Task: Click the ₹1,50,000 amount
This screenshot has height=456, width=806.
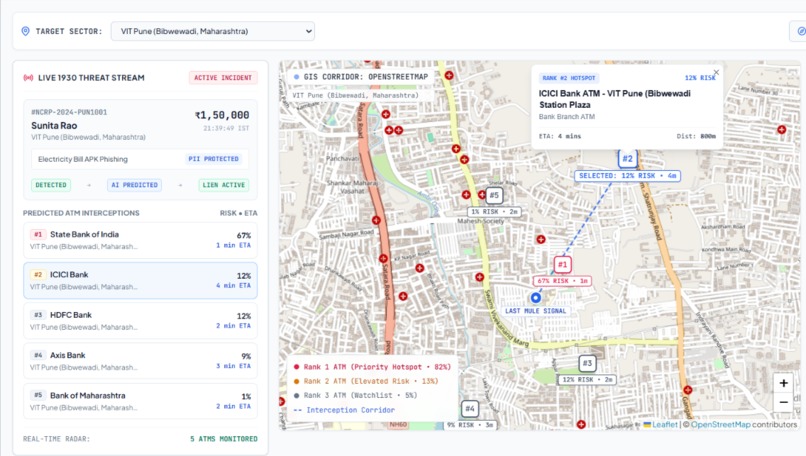Action: 222,115
